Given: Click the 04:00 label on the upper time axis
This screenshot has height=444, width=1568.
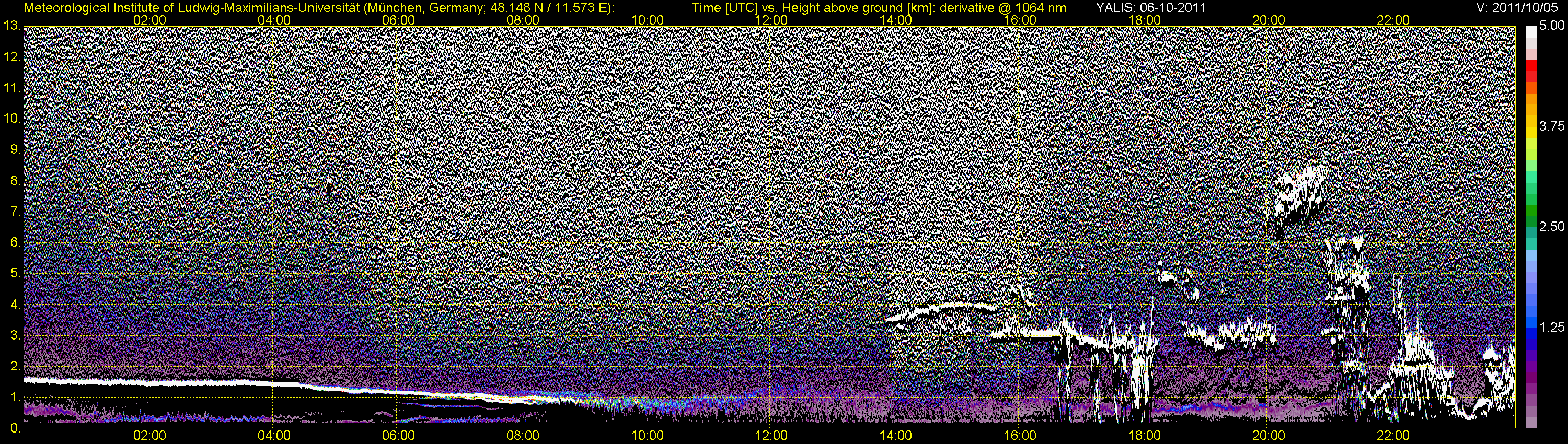Looking at the screenshot, I should click(274, 20).
